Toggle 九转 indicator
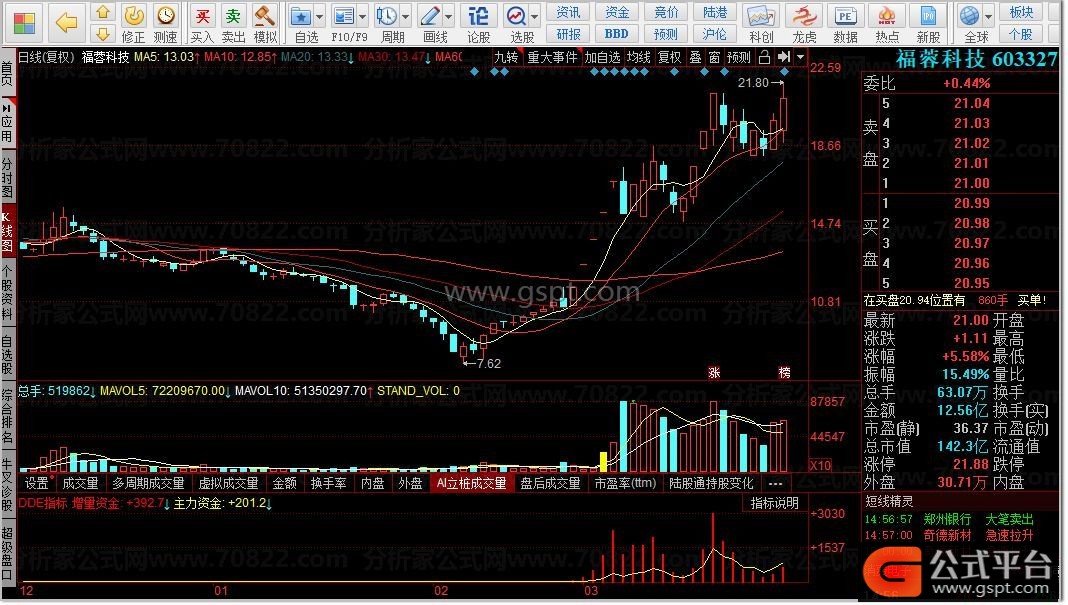Image resolution: width=1068 pixels, height=605 pixels. point(506,57)
